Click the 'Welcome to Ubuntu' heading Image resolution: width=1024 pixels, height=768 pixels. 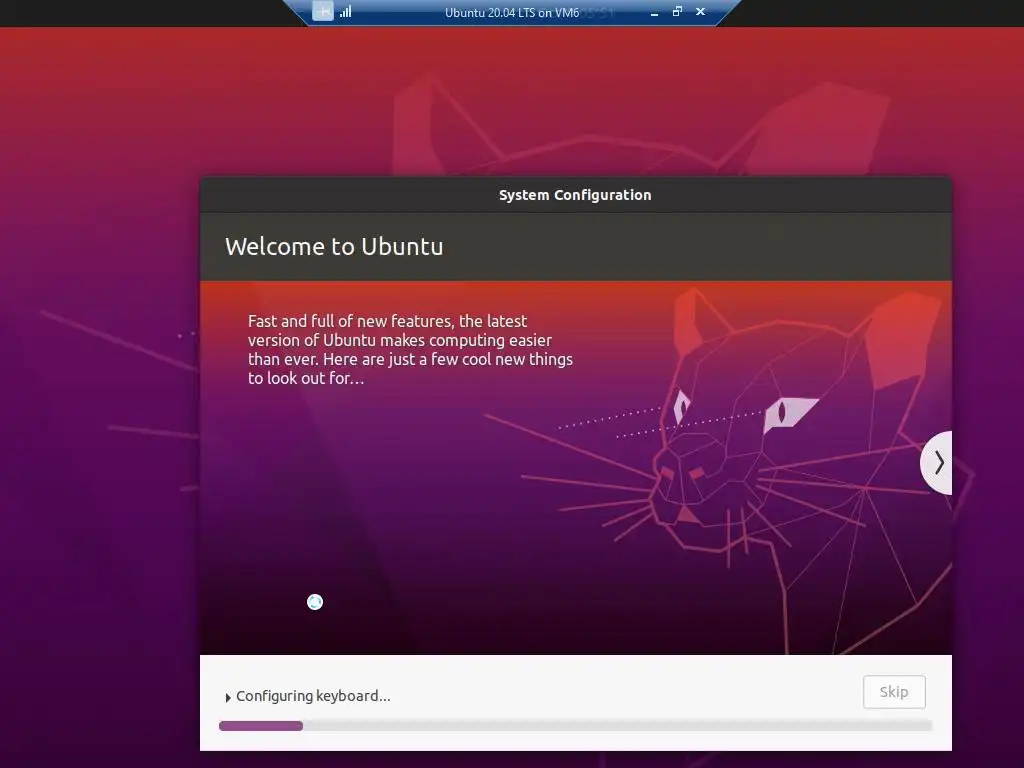[x=334, y=246]
